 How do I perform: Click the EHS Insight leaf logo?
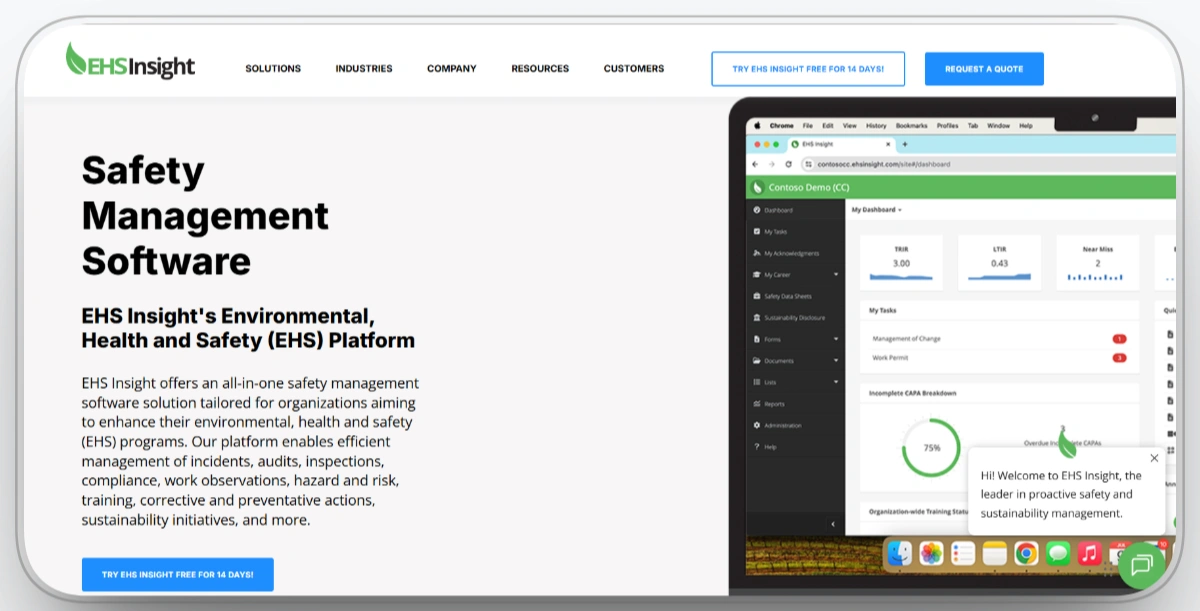coord(130,62)
